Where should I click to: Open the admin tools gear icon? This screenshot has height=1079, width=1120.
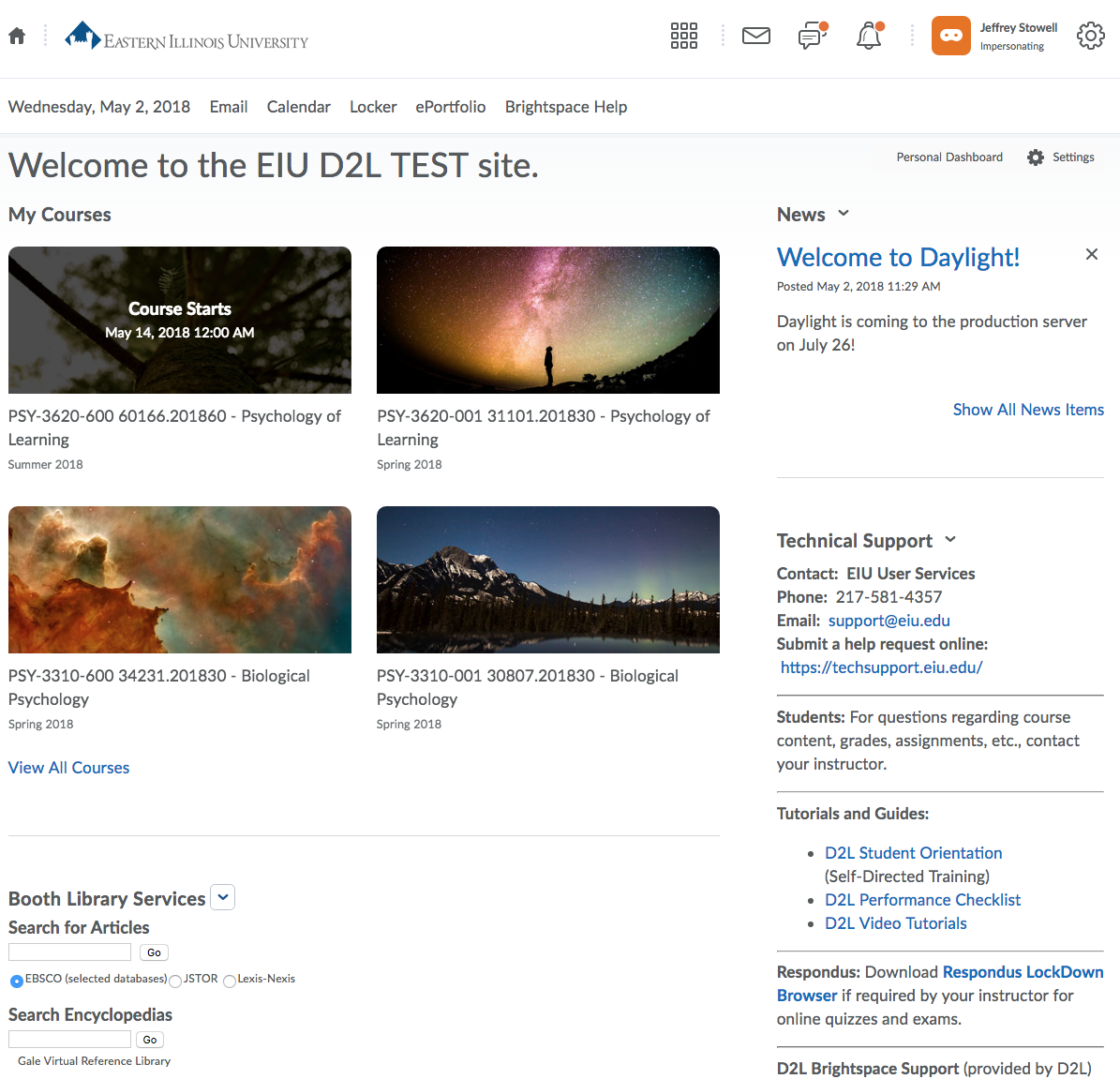tap(1090, 37)
